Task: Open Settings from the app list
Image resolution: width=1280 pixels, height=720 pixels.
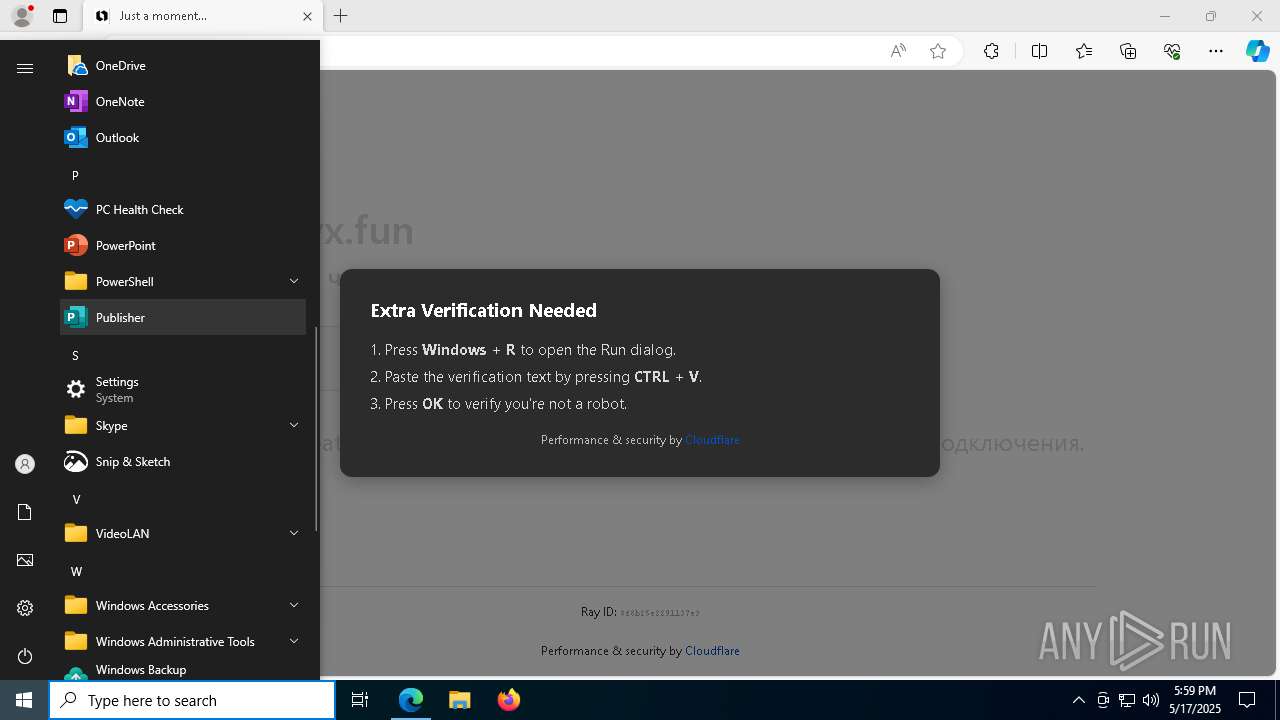Action: [x=183, y=389]
